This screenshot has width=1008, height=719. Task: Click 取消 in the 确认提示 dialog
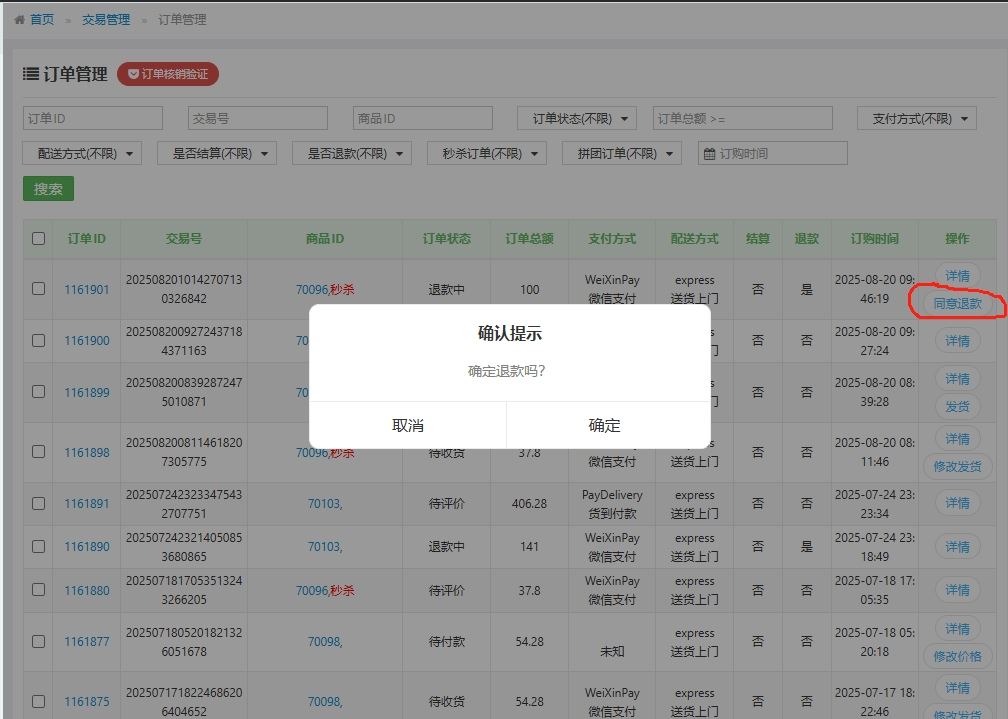click(x=408, y=425)
